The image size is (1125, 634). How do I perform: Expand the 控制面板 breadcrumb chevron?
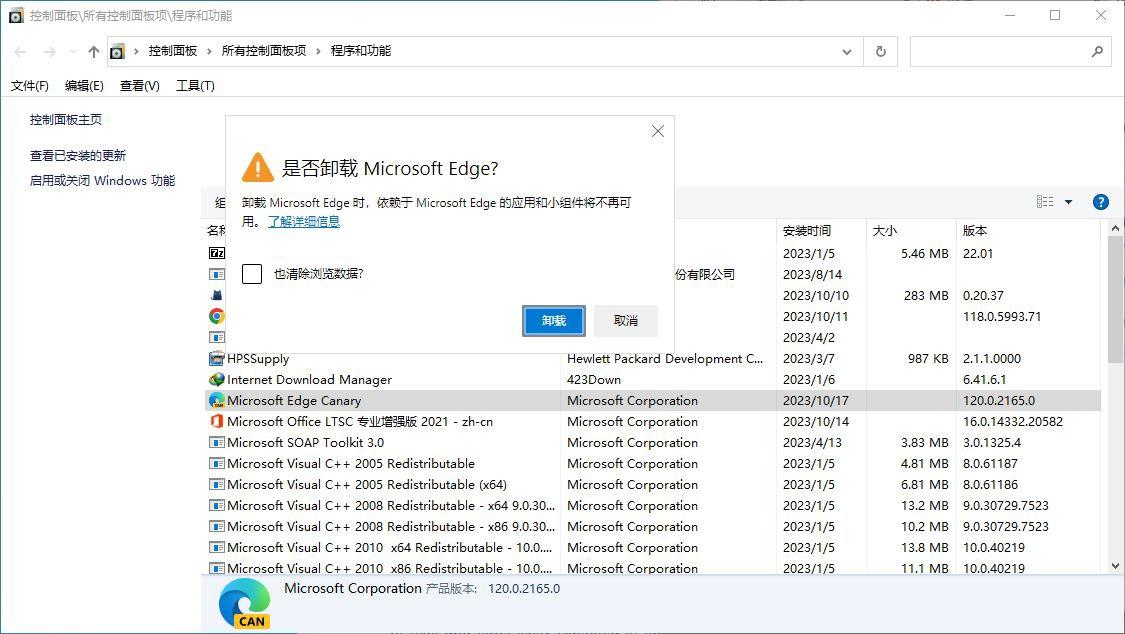(x=209, y=52)
